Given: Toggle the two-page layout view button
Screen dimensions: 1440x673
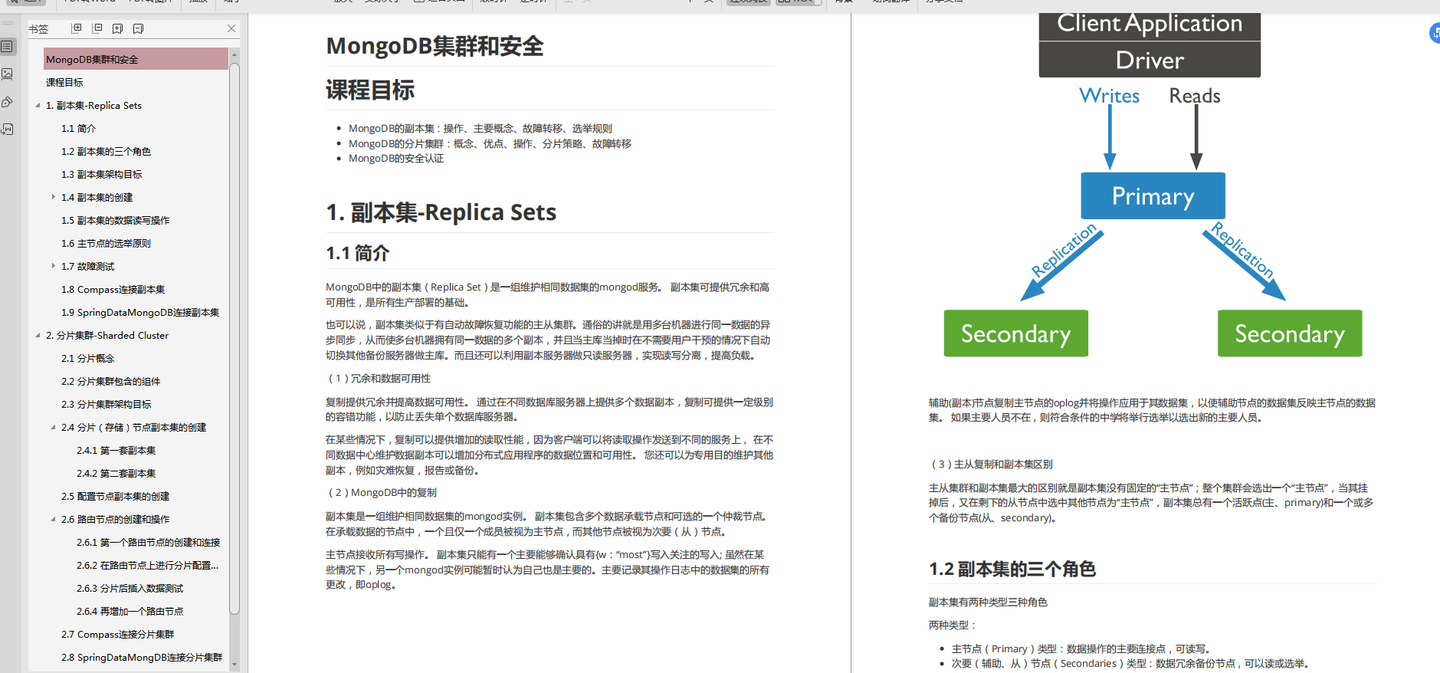Looking at the screenshot, I should click(797, 3).
